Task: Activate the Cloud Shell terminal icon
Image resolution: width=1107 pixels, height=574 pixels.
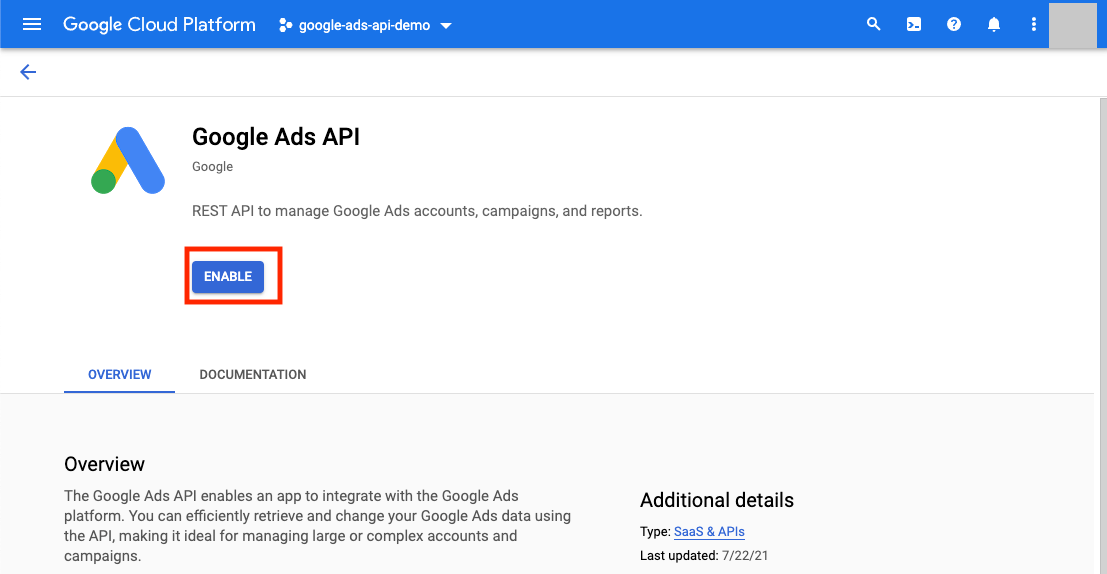Action: point(914,25)
